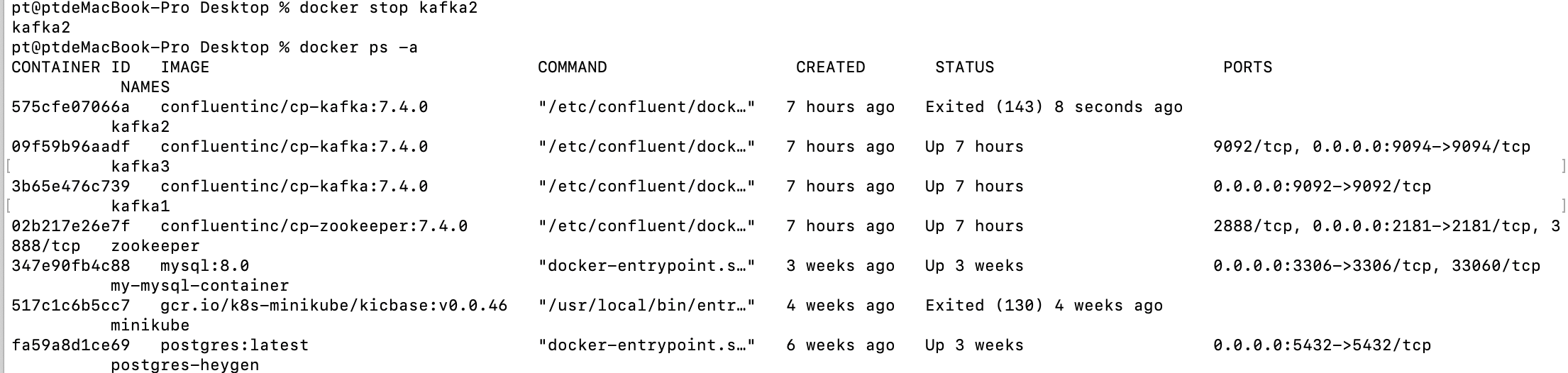Select the 'docker stop kafka2' command text
1568x373 pixels.
click(388, 9)
